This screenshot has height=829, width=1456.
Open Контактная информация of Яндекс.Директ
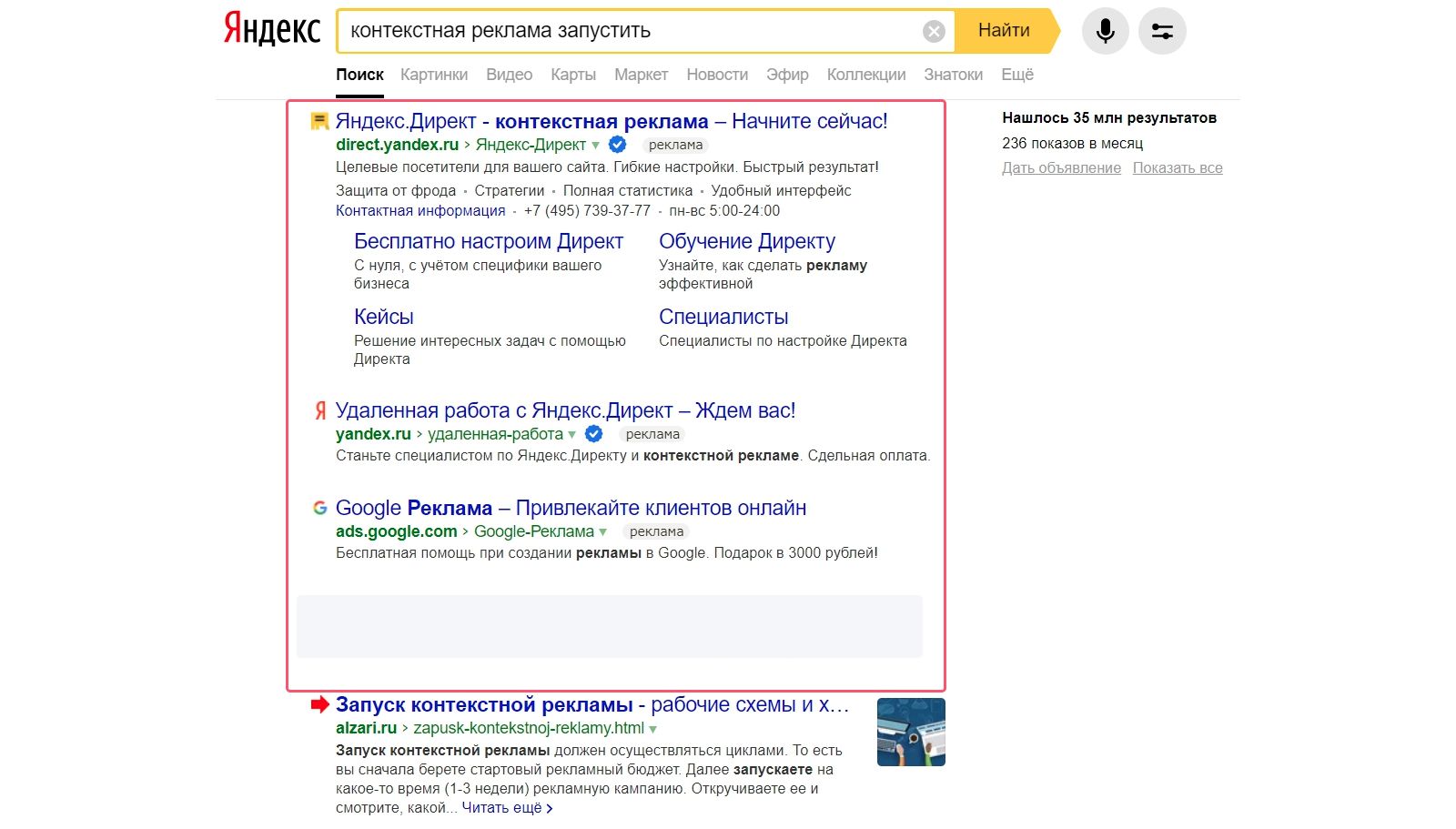[x=420, y=210]
